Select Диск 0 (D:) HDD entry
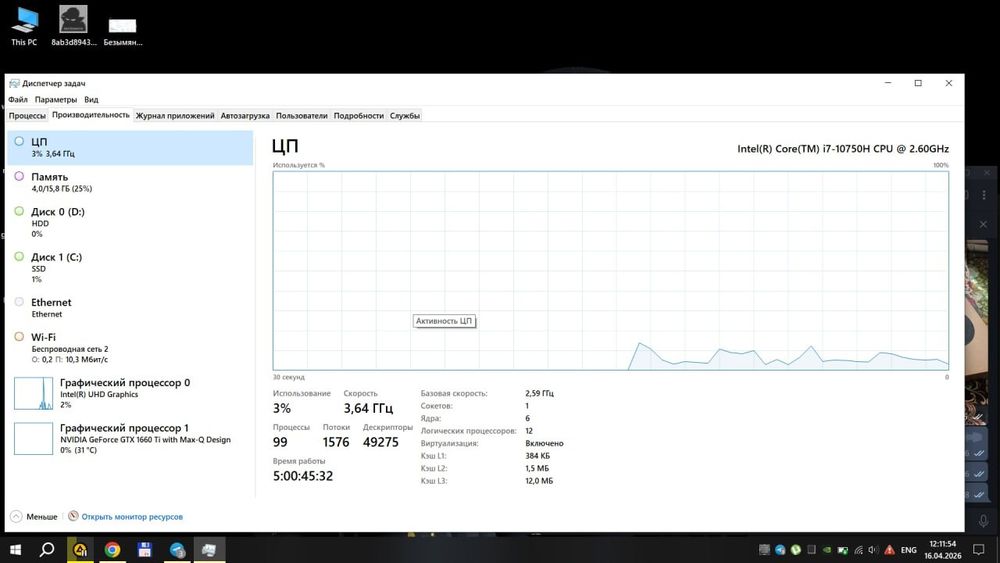Screen dimensions: 1000x563 tap(130, 223)
